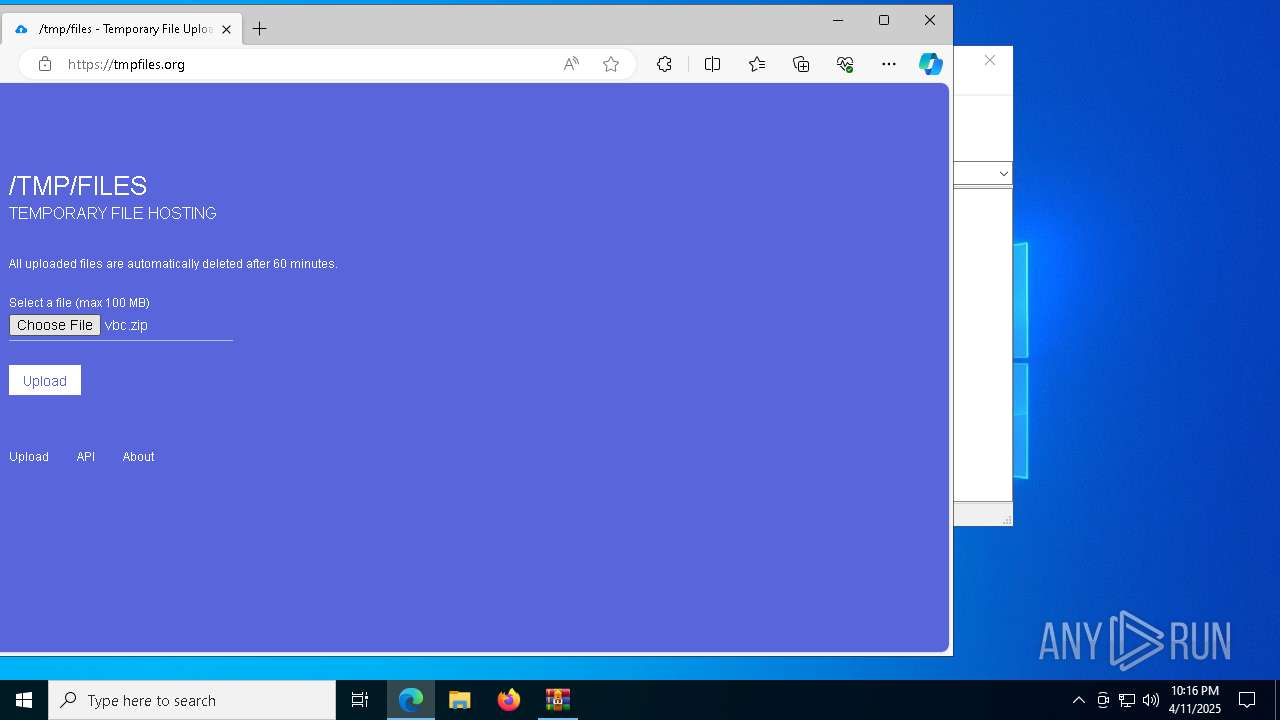This screenshot has height=720, width=1280.
Task: Click the Choose File button
Action: click(x=55, y=325)
